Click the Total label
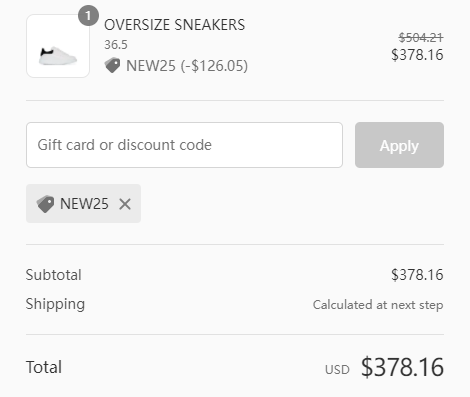This screenshot has height=397, width=470. pos(44,367)
